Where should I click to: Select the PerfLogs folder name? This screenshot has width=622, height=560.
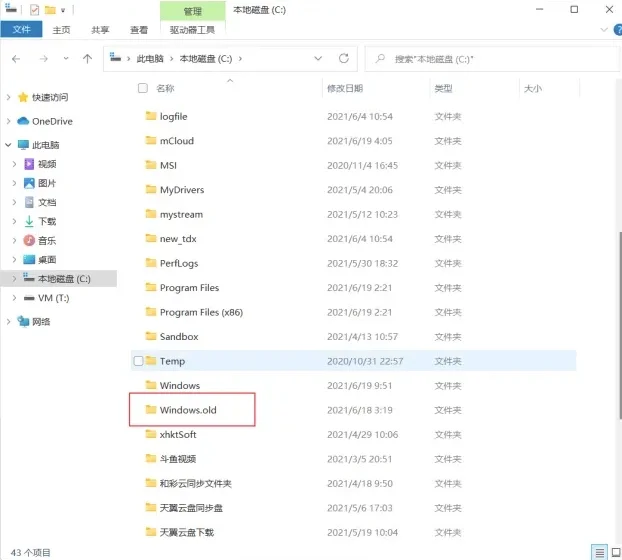179,263
